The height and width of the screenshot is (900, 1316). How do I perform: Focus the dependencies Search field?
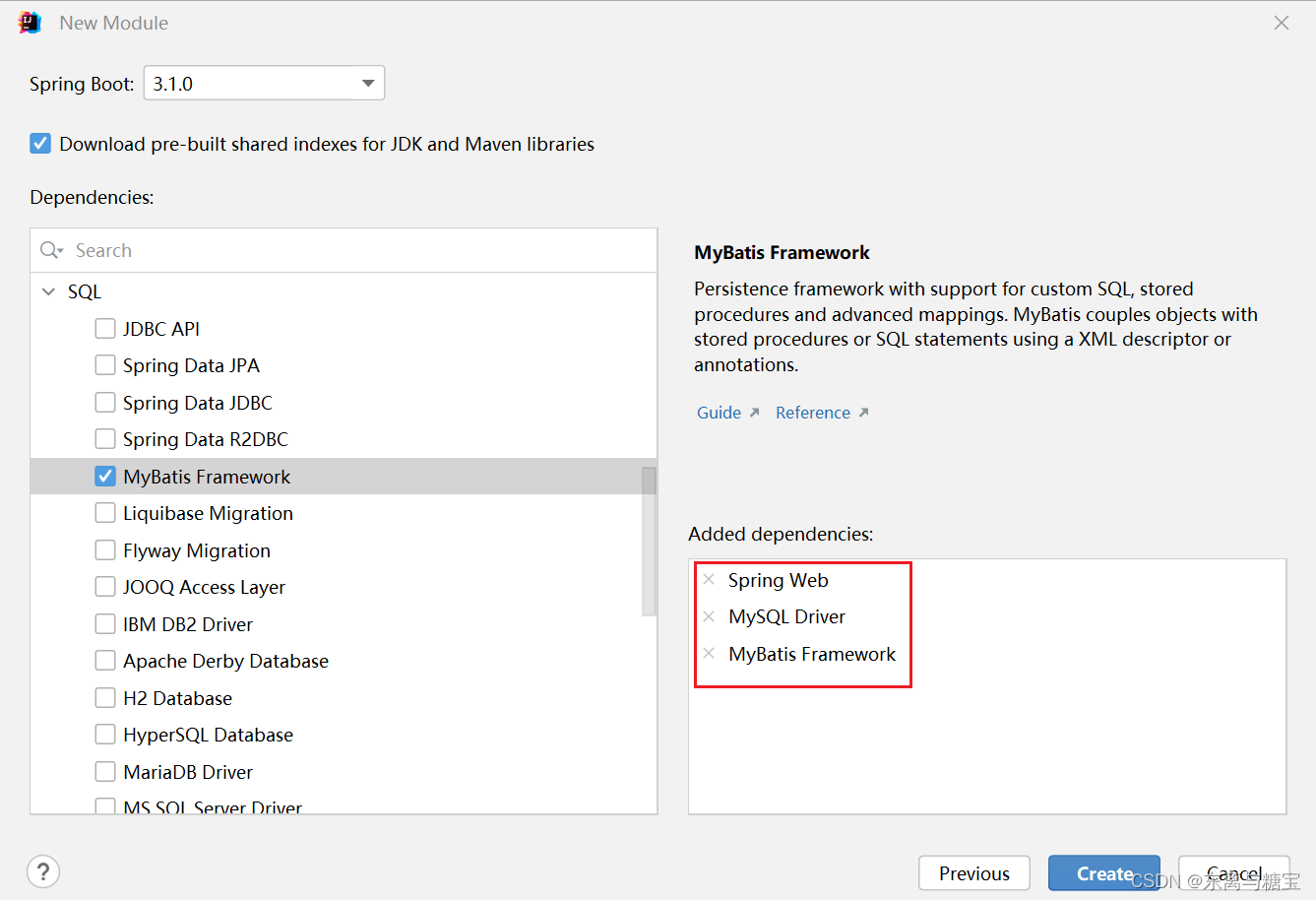pyautogui.click(x=344, y=250)
